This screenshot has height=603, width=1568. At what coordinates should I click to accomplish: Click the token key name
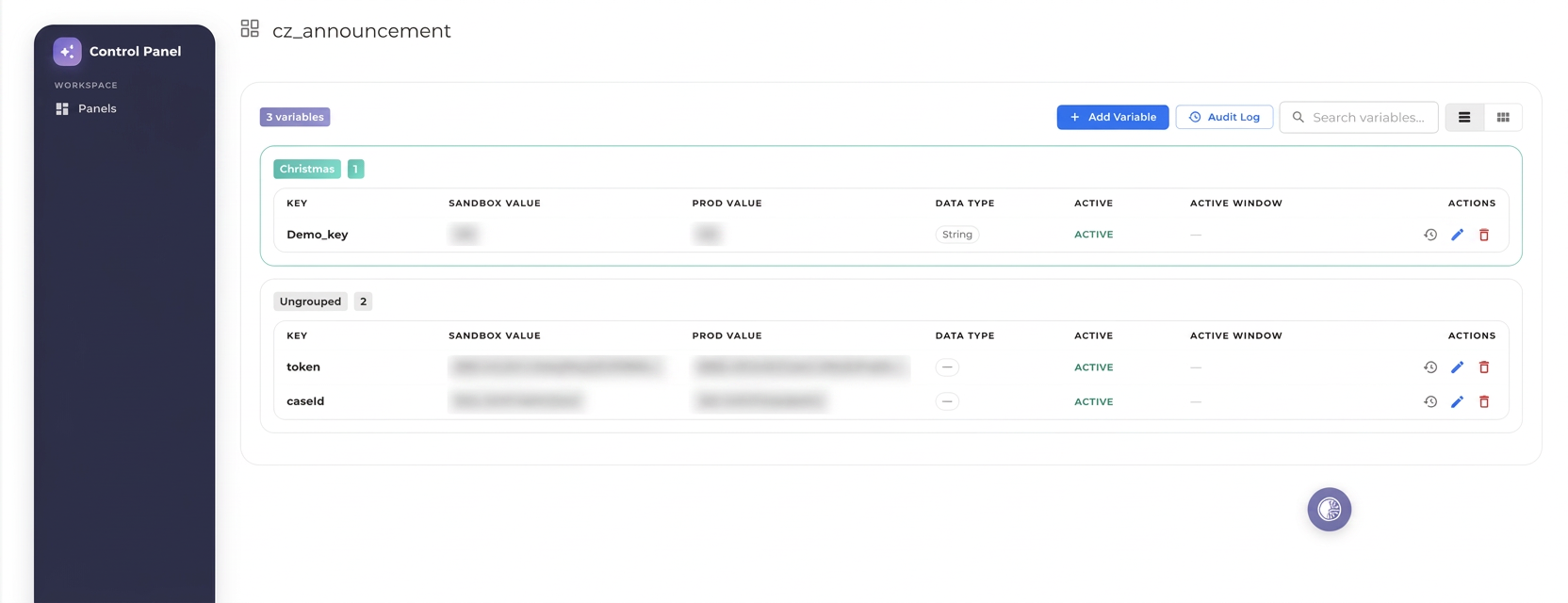point(303,367)
